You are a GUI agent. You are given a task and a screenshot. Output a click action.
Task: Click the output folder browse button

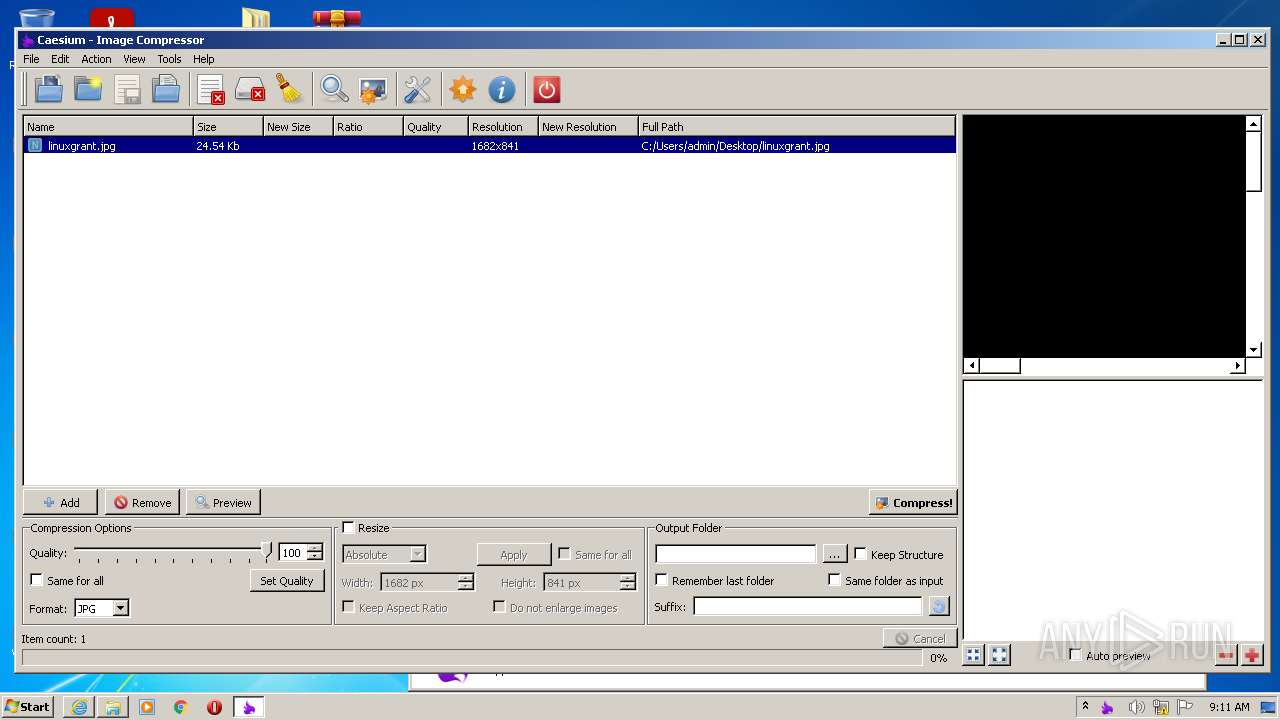click(834, 554)
